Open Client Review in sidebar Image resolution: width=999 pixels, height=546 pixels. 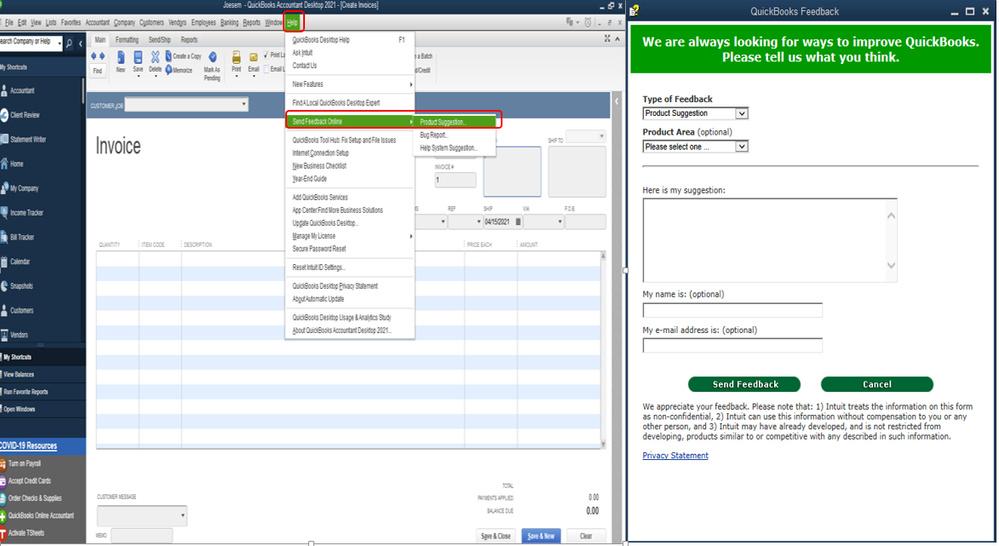click(x=20, y=115)
